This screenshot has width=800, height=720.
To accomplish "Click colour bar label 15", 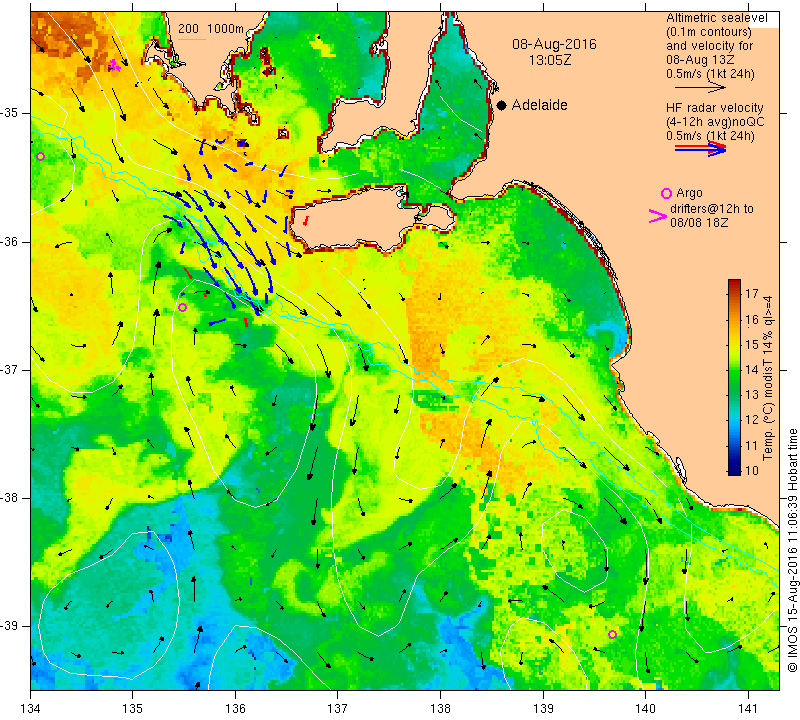I will point(752,345).
